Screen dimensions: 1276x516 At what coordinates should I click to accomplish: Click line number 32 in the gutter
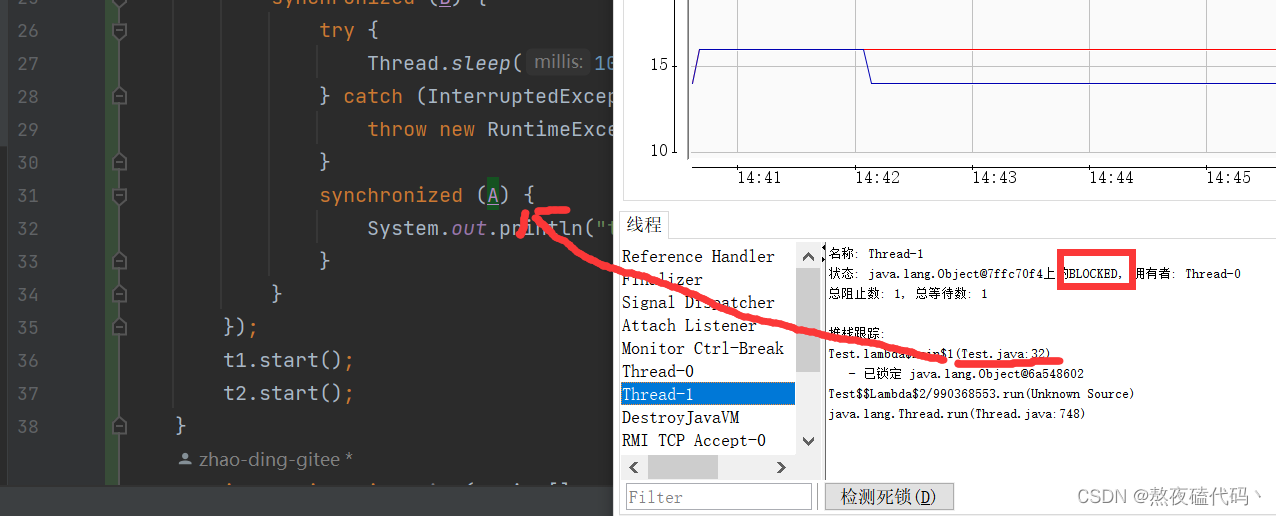[28, 228]
